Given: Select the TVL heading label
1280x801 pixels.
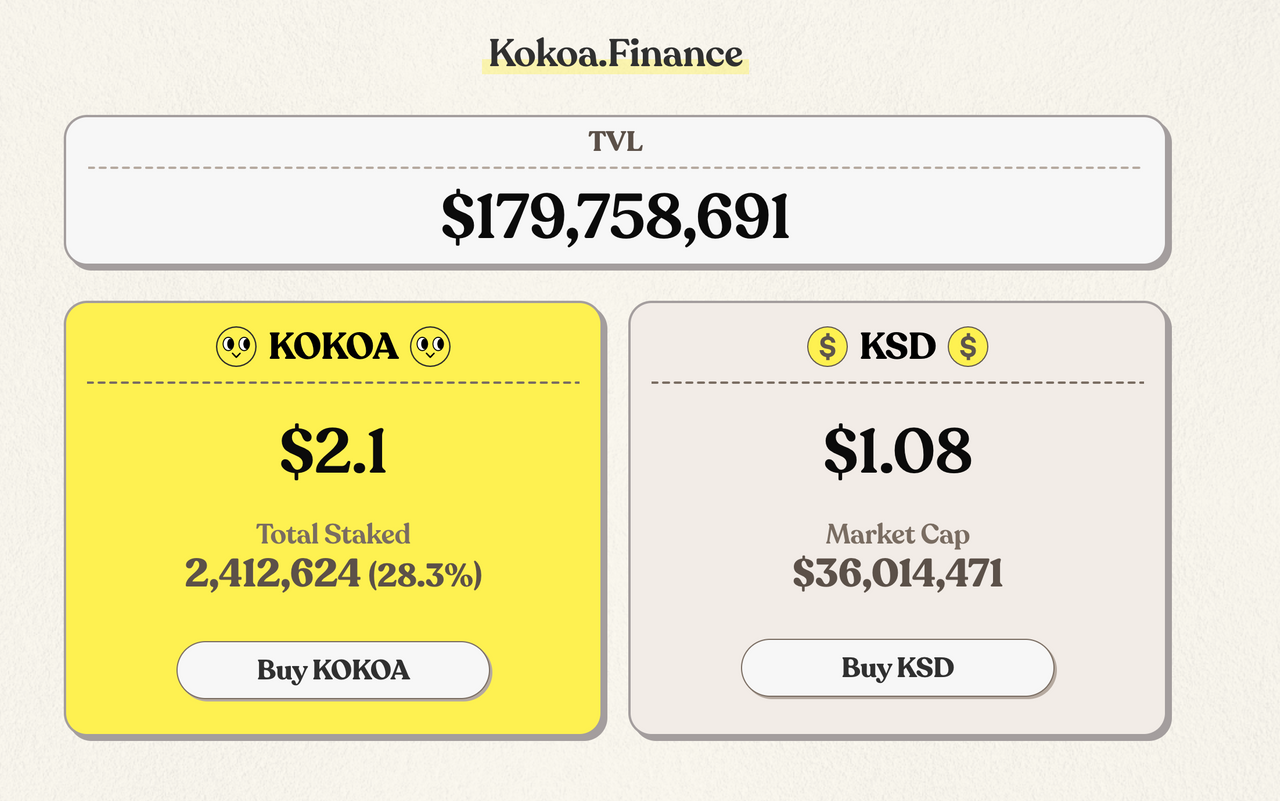Looking at the screenshot, I should (x=615, y=142).
